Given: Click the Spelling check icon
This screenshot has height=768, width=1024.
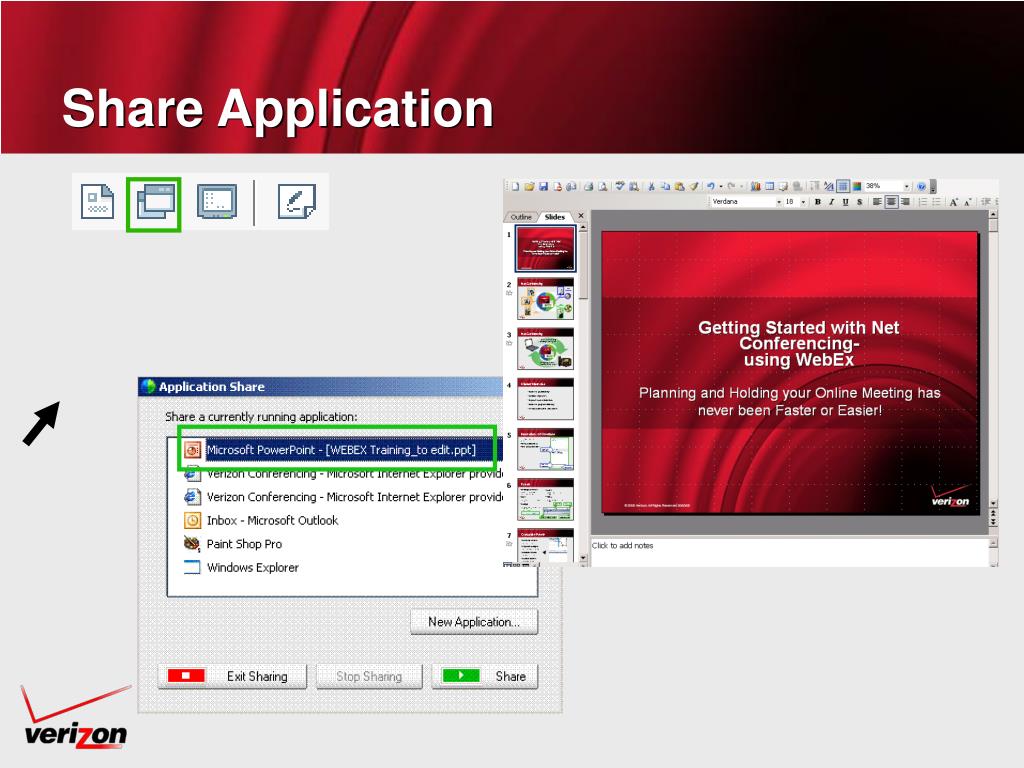Looking at the screenshot, I should tap(620, 186).
